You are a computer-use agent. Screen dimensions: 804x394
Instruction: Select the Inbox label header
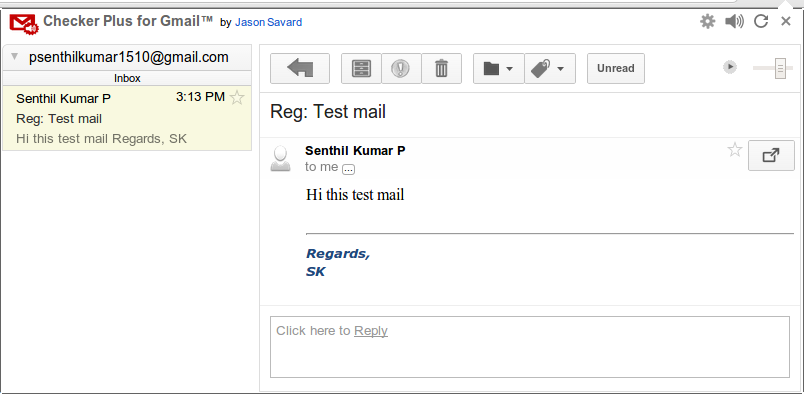click(127, 78)
